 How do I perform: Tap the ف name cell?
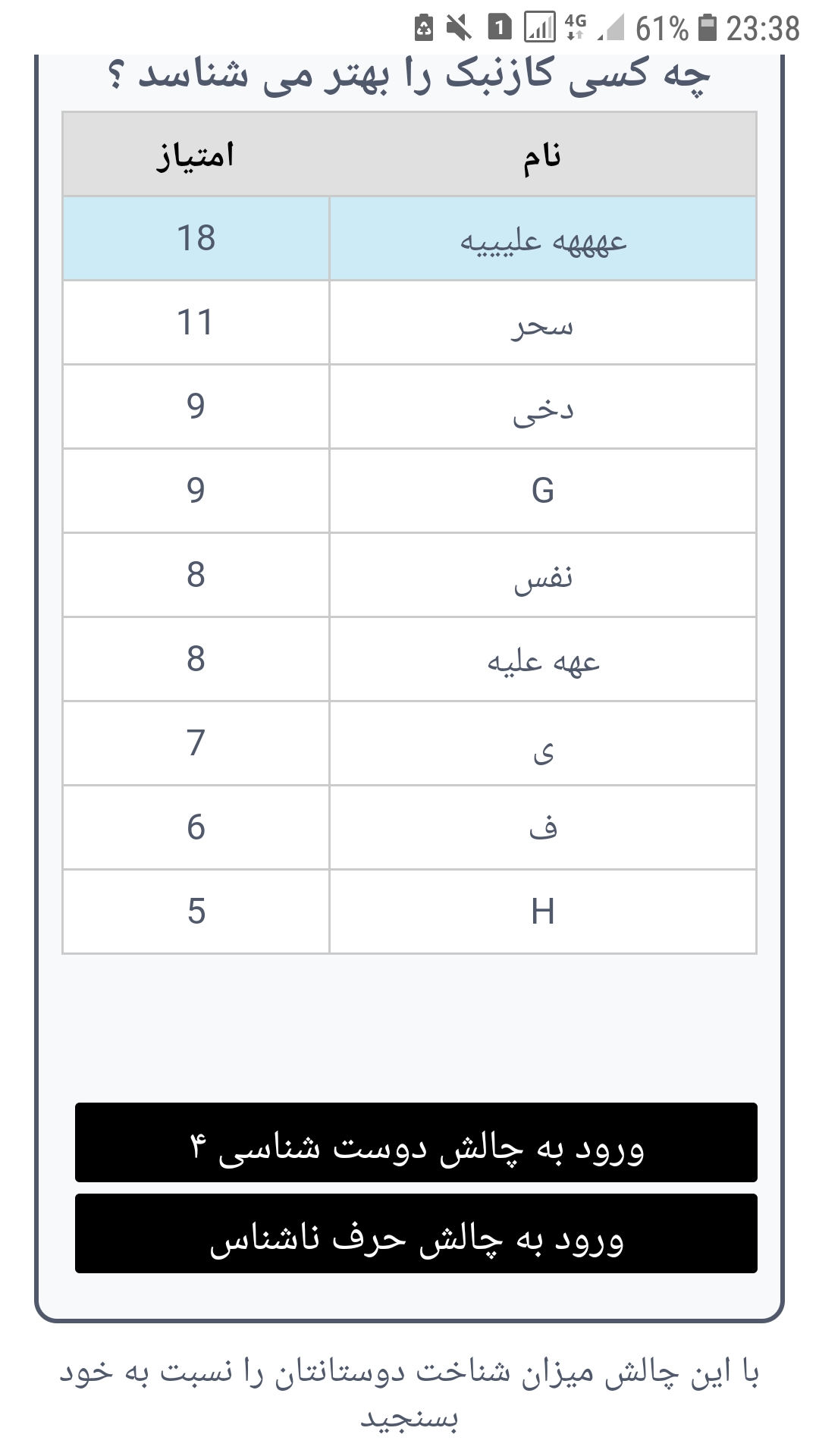(542, 827)
